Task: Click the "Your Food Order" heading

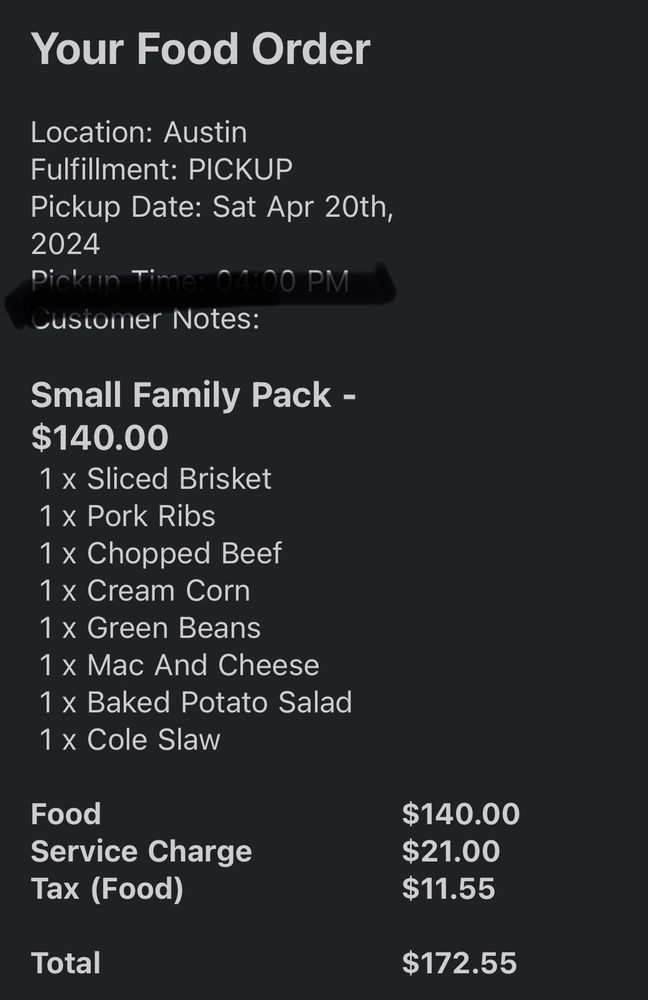Action: (x=200, y=50)
